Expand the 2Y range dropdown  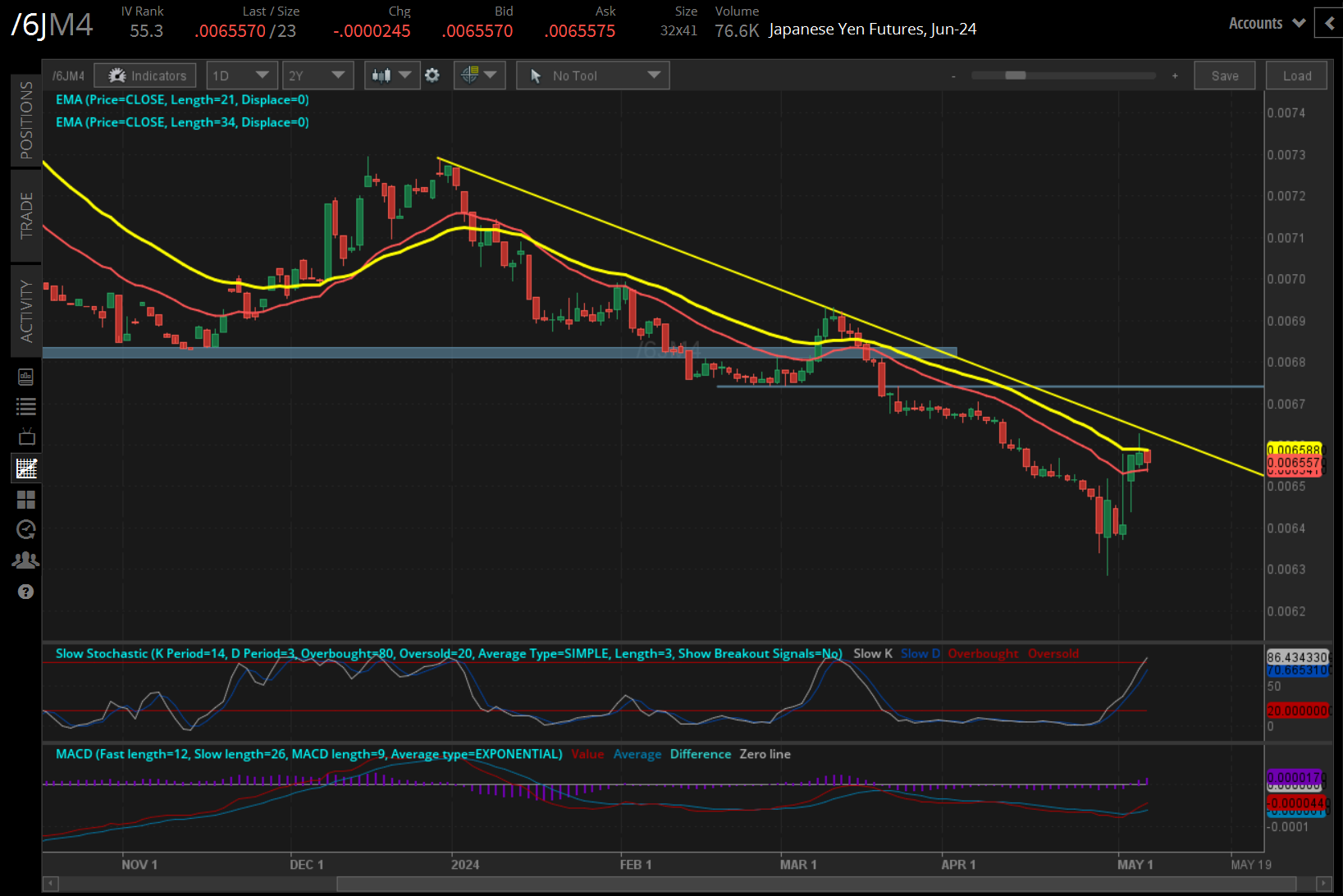pyautogui.click(x=317, y=75)
